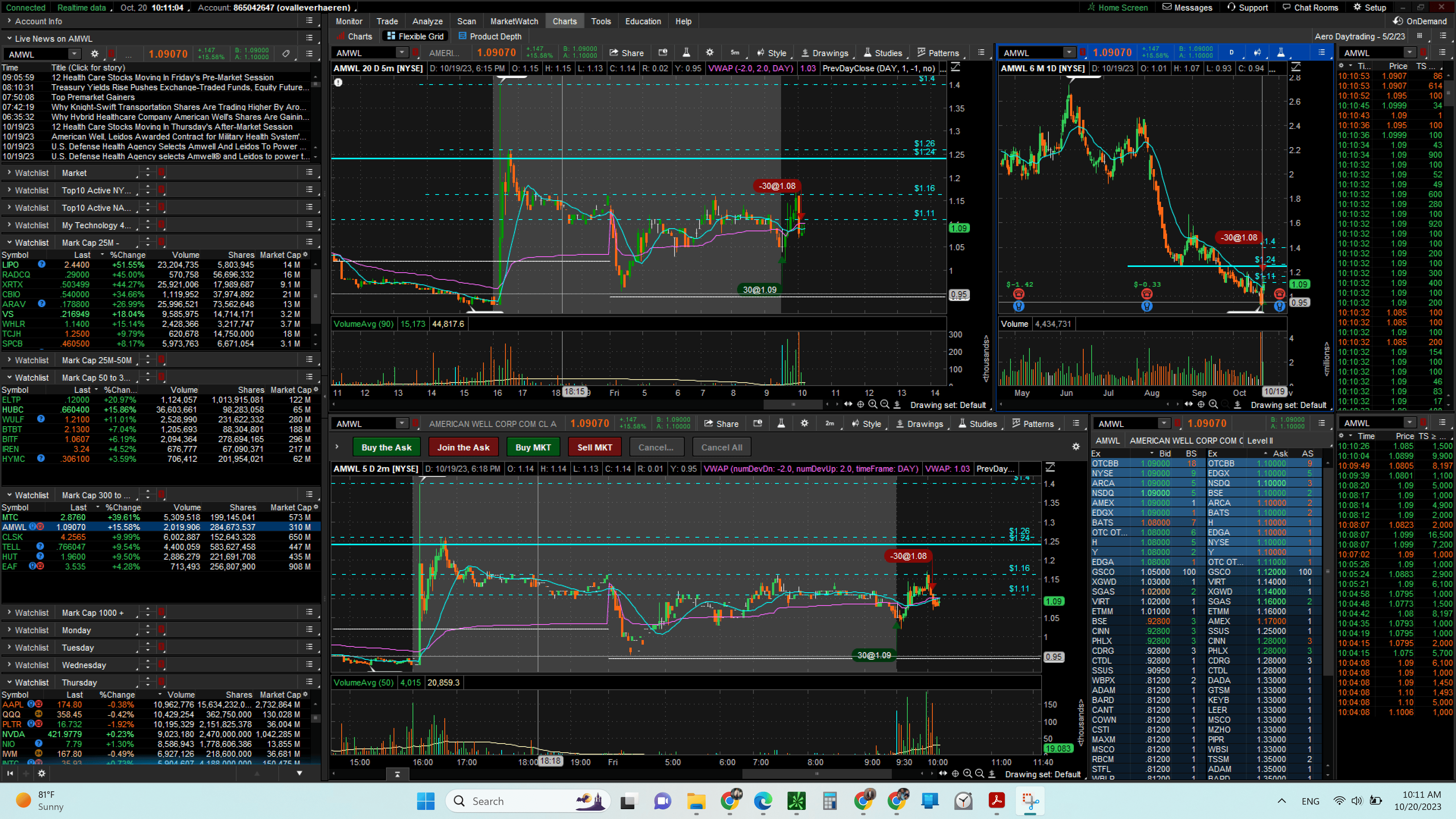Collapse the Watchlist Thursday section
Image resolution: width=1456 pixels, height=819 pixels.
point(9,682)
